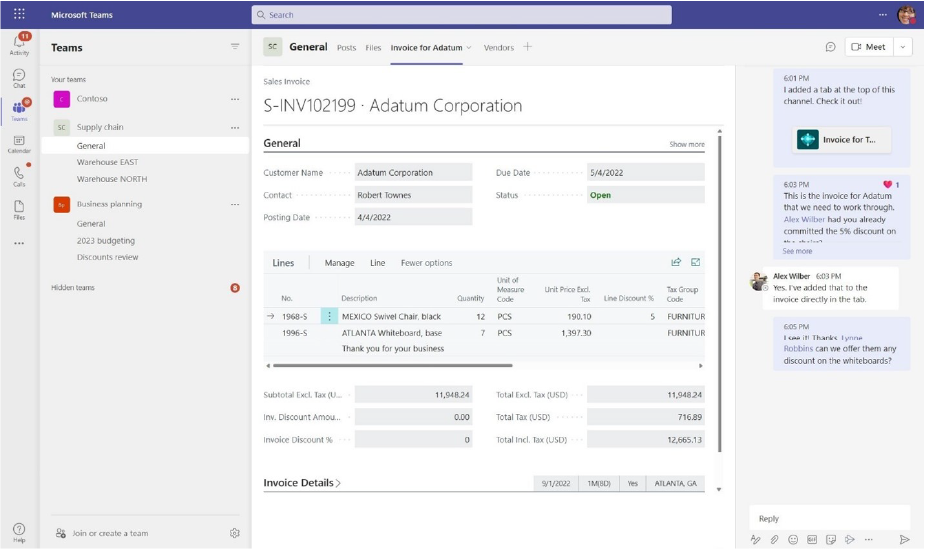Click the Line Discount % value 5
Viewport: 925px width, 549px height.
652,317
